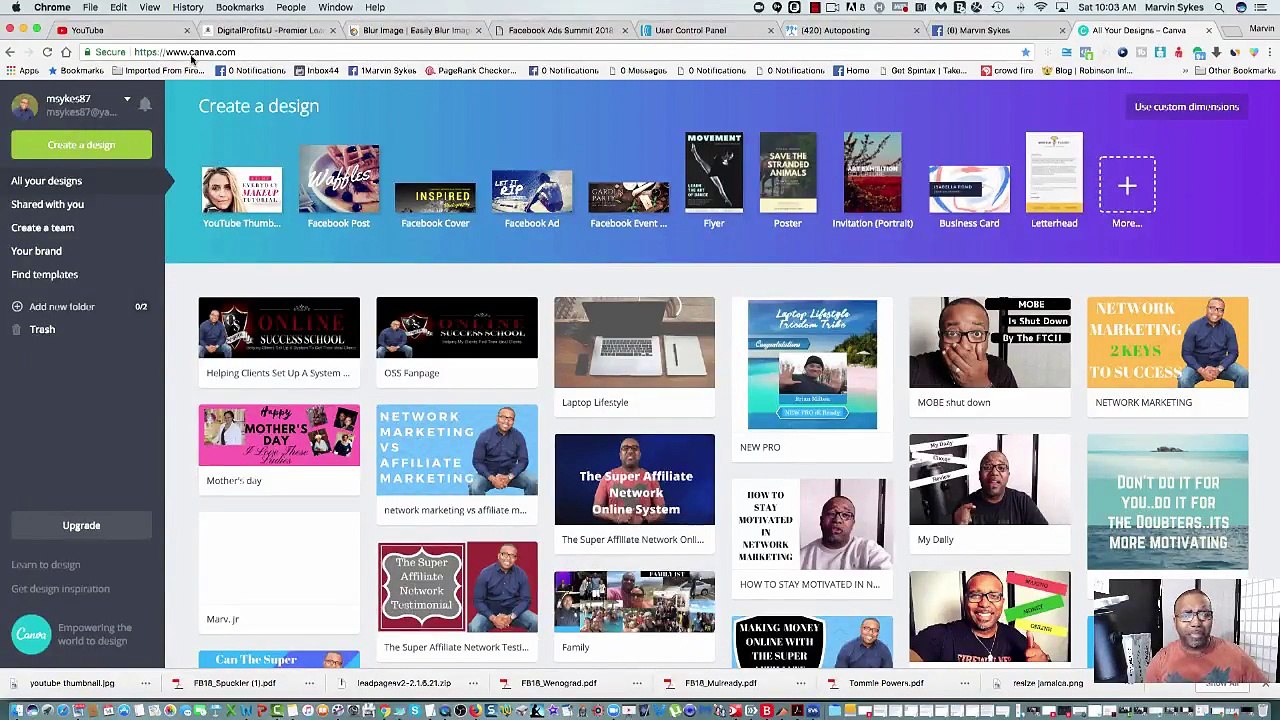Expand options for leadpagesv2 zip download

pyautogui.click(x=473, y=683)
